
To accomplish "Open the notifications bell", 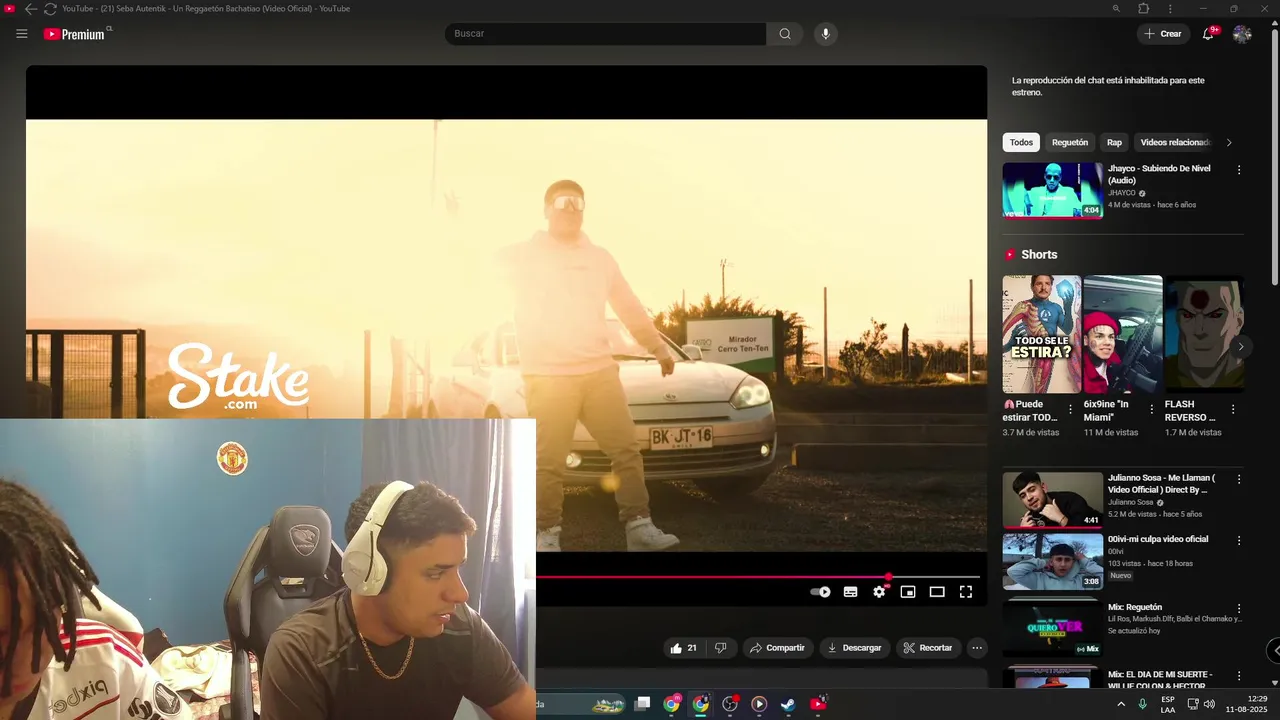I will pos(1209,34).
